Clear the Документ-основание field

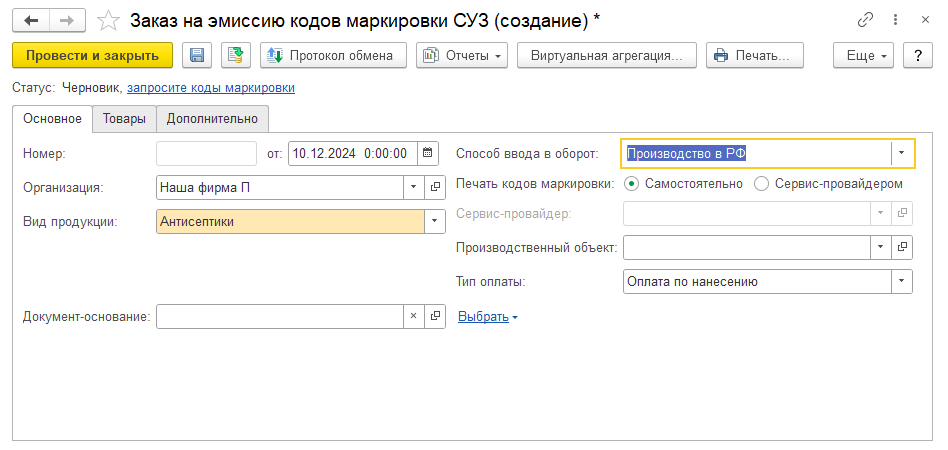coord(414,317)
